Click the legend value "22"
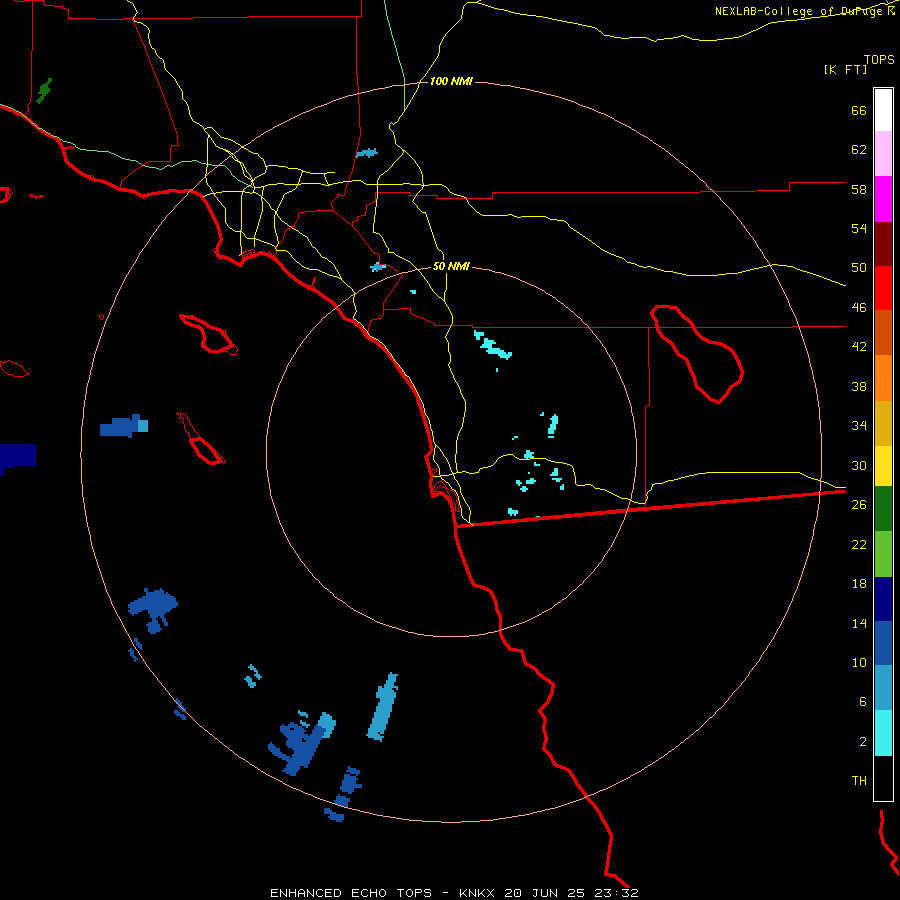The height and width of the screenshot is (900, 900). tap(859, 544)
